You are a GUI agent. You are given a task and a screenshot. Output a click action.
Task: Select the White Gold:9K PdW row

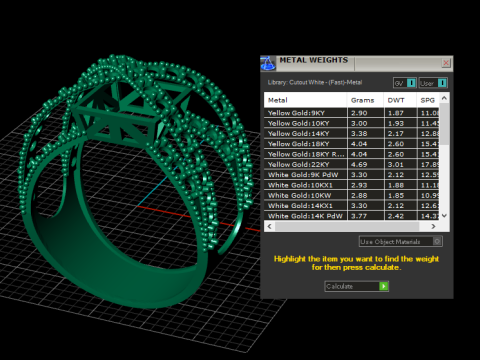(x=352, y=175)
